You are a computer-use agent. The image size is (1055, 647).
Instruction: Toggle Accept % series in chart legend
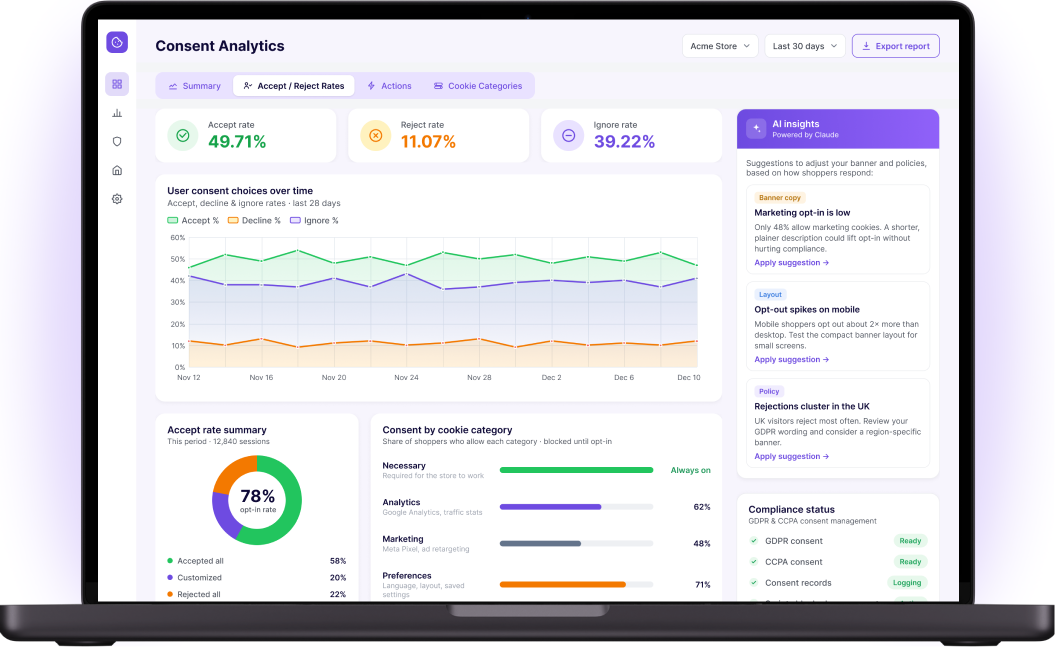pos(193,221)
